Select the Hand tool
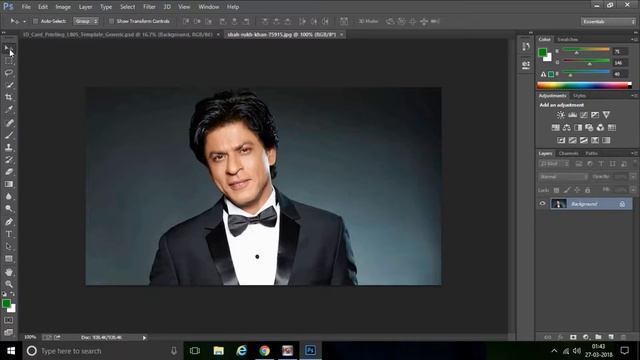 (9, 272)
